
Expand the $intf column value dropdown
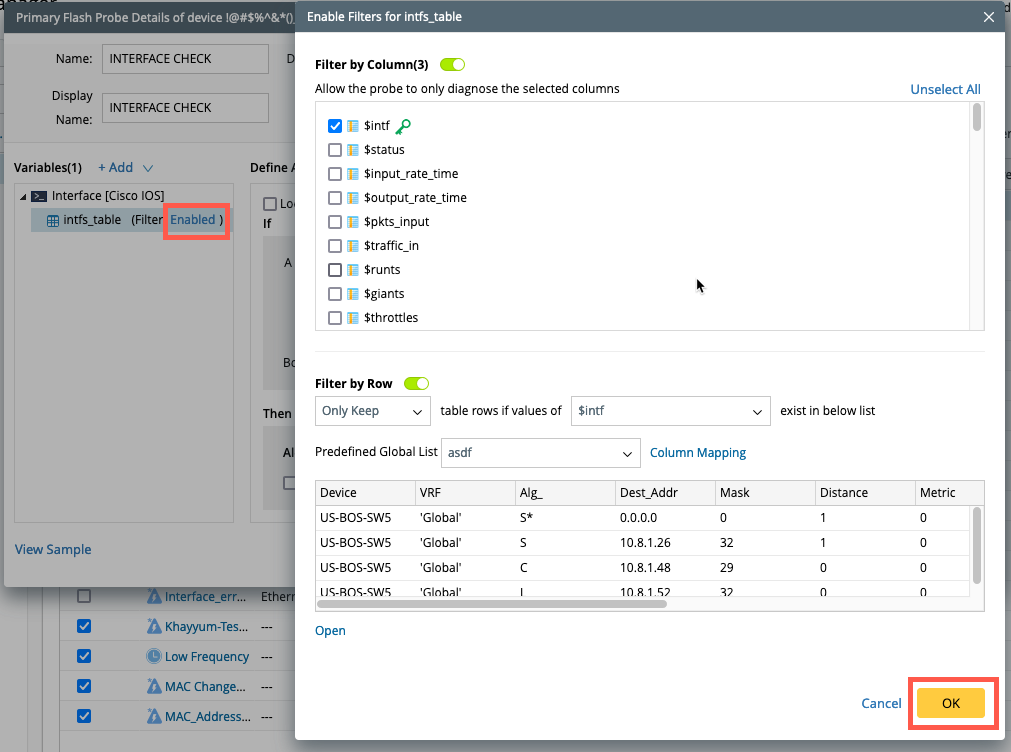point(670,411)
